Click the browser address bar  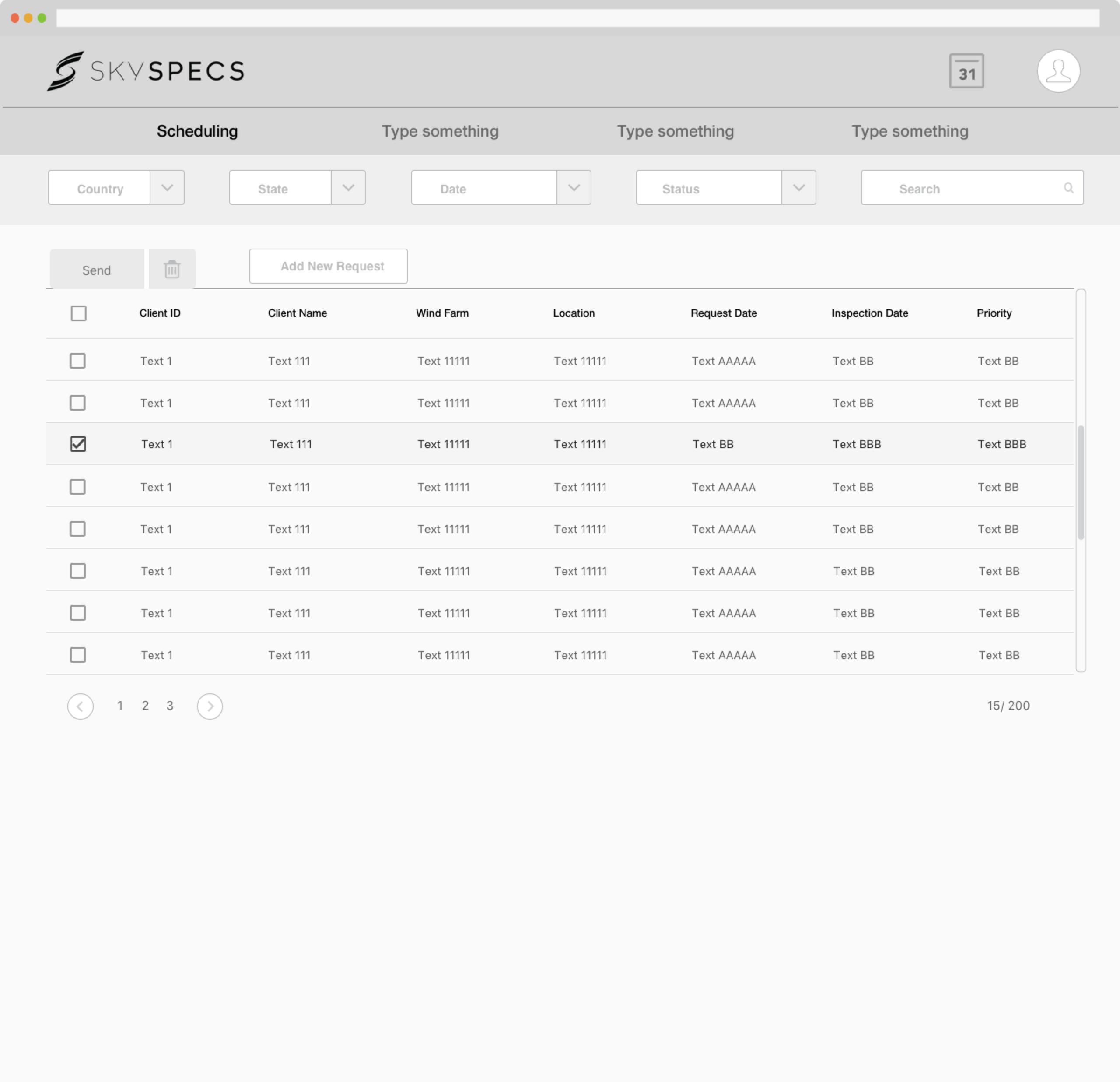[577, 18]
